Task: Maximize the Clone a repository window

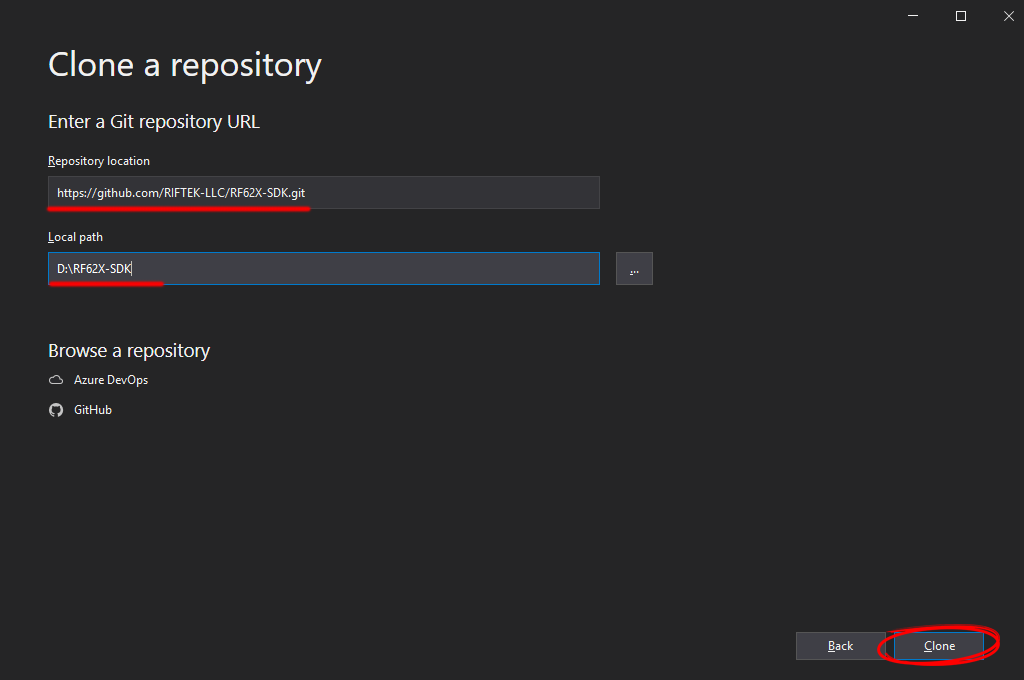Action: coord(961,16)
